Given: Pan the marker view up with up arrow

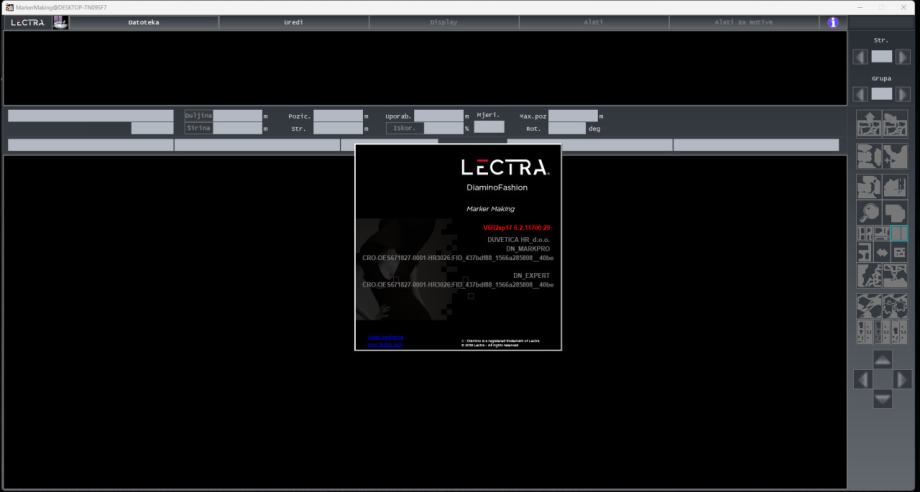Looking at the screenshot, I should tap(882, 359).
